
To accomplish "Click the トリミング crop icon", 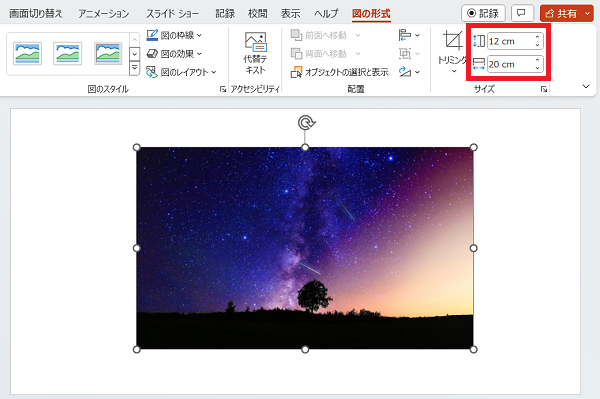I will point(452,41).
